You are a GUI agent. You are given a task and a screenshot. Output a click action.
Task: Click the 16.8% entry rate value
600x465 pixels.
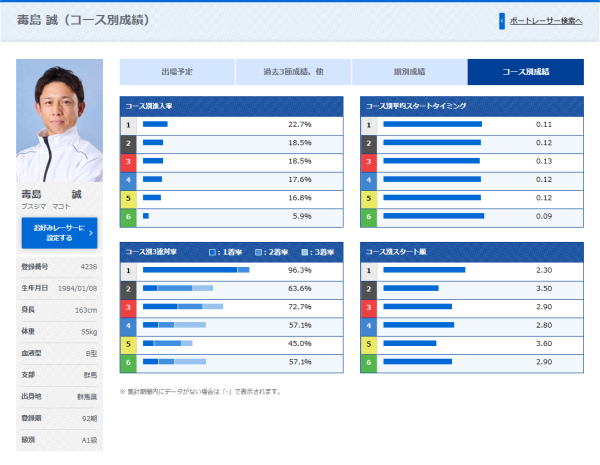[x=300, y=198]
